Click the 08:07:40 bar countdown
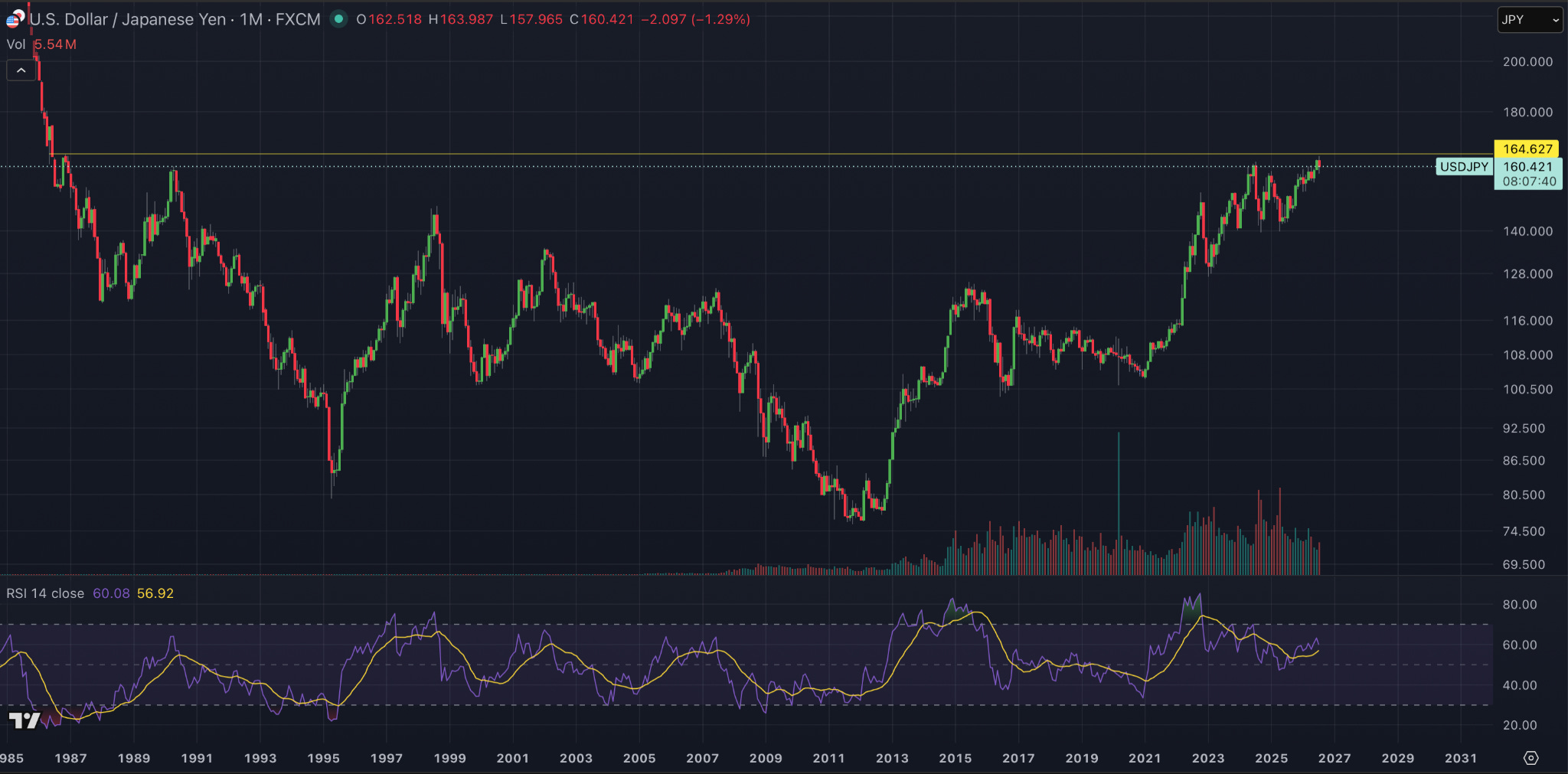1568x774 pixels. (x=1529, y=181)
